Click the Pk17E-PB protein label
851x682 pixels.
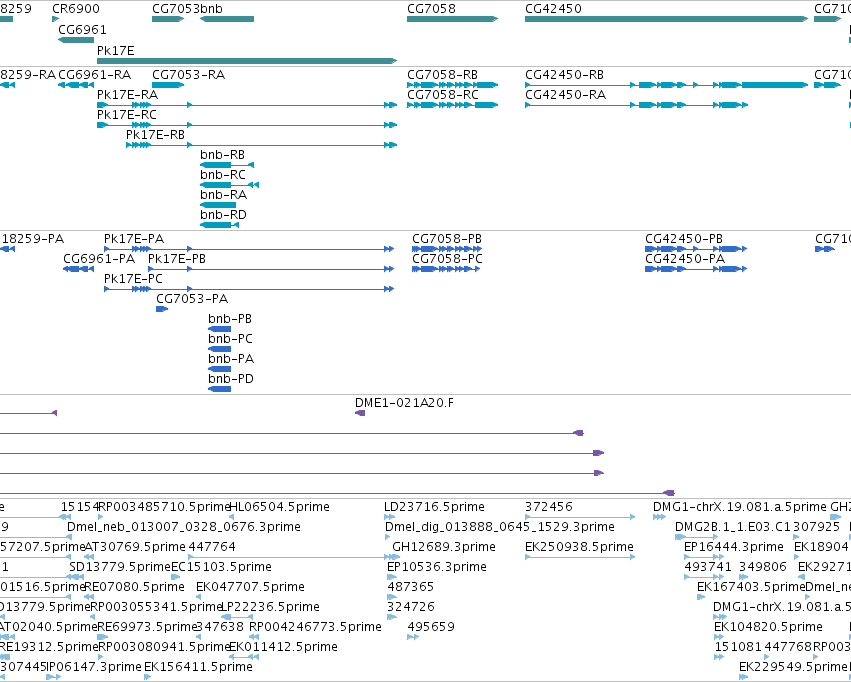[x=177, y=259]
